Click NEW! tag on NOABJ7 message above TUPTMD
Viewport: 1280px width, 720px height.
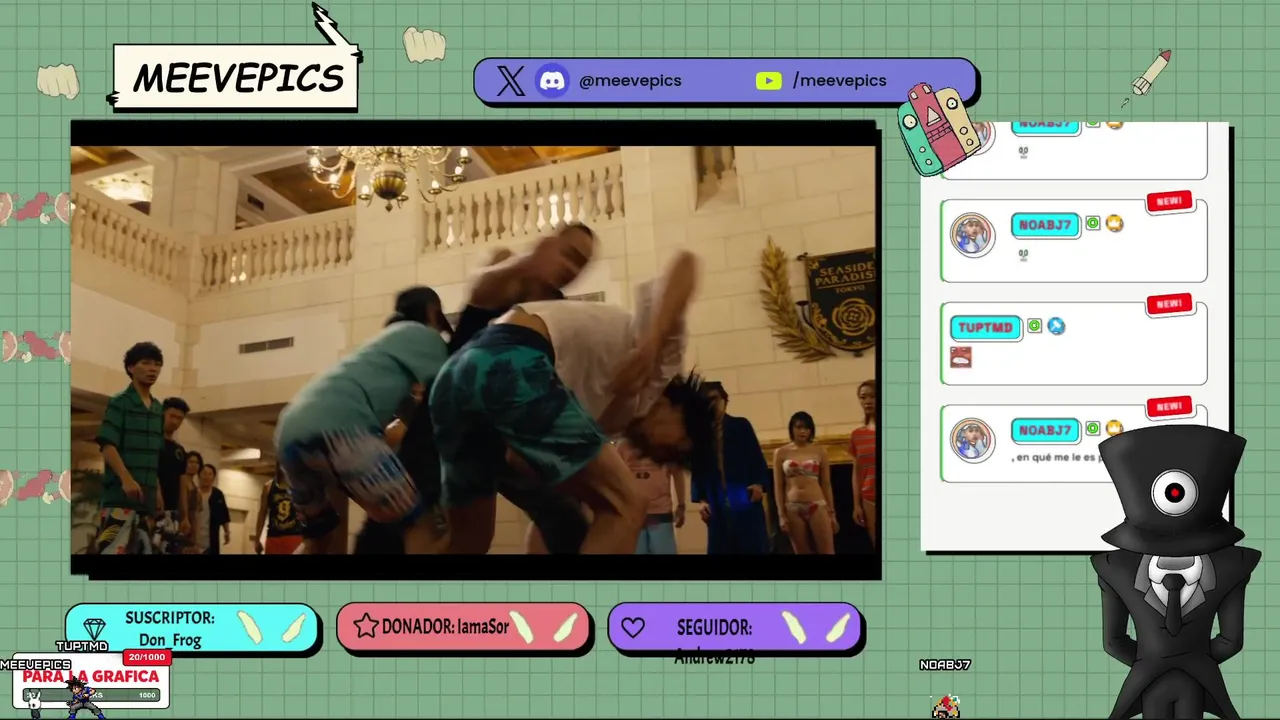[x=1169, y=201]
